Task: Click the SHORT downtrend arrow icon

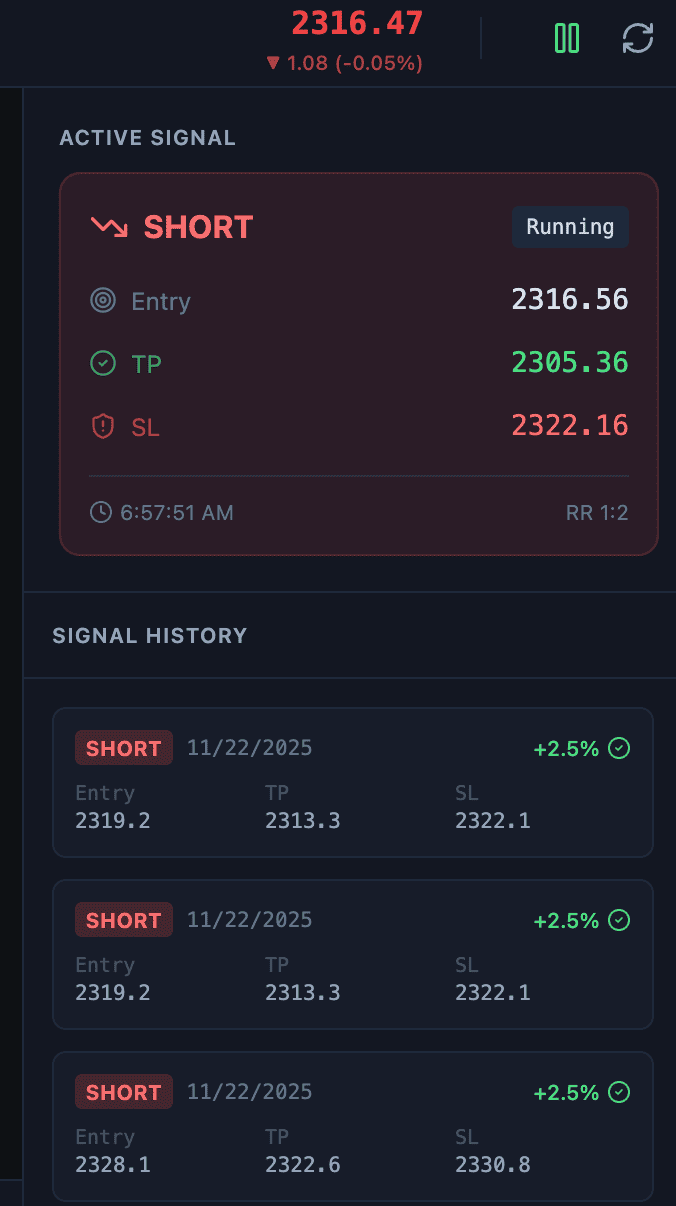Action: coord(110,226)
